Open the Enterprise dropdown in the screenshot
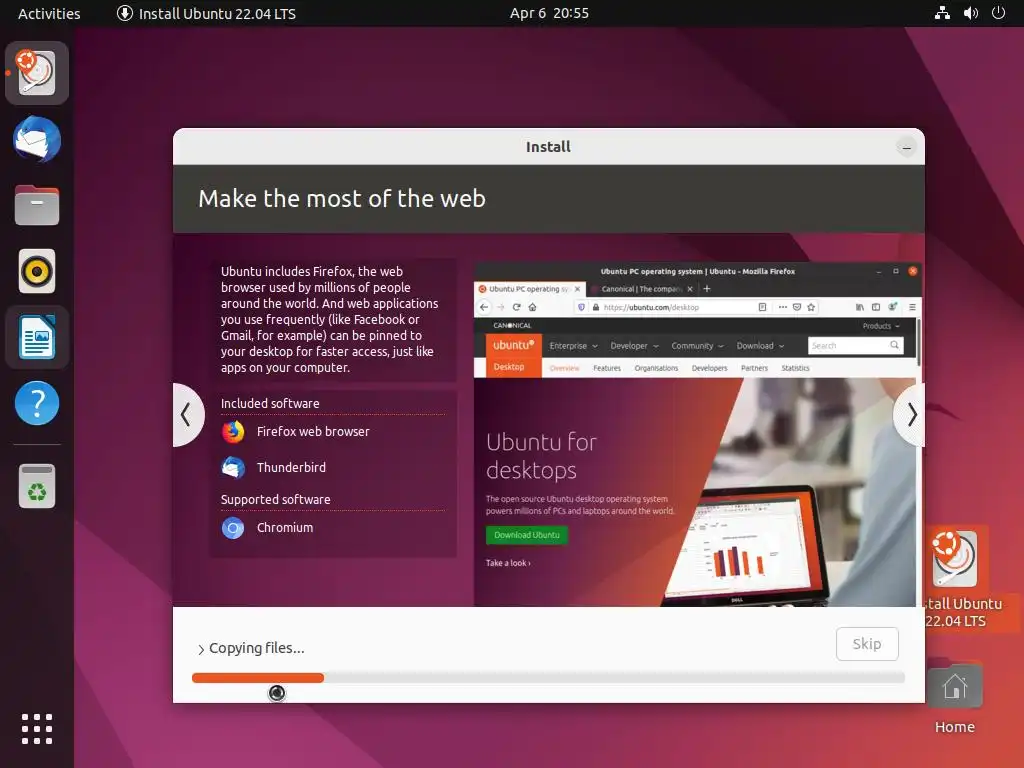Viewport: 1024px width, 768px height. point(573,345)
